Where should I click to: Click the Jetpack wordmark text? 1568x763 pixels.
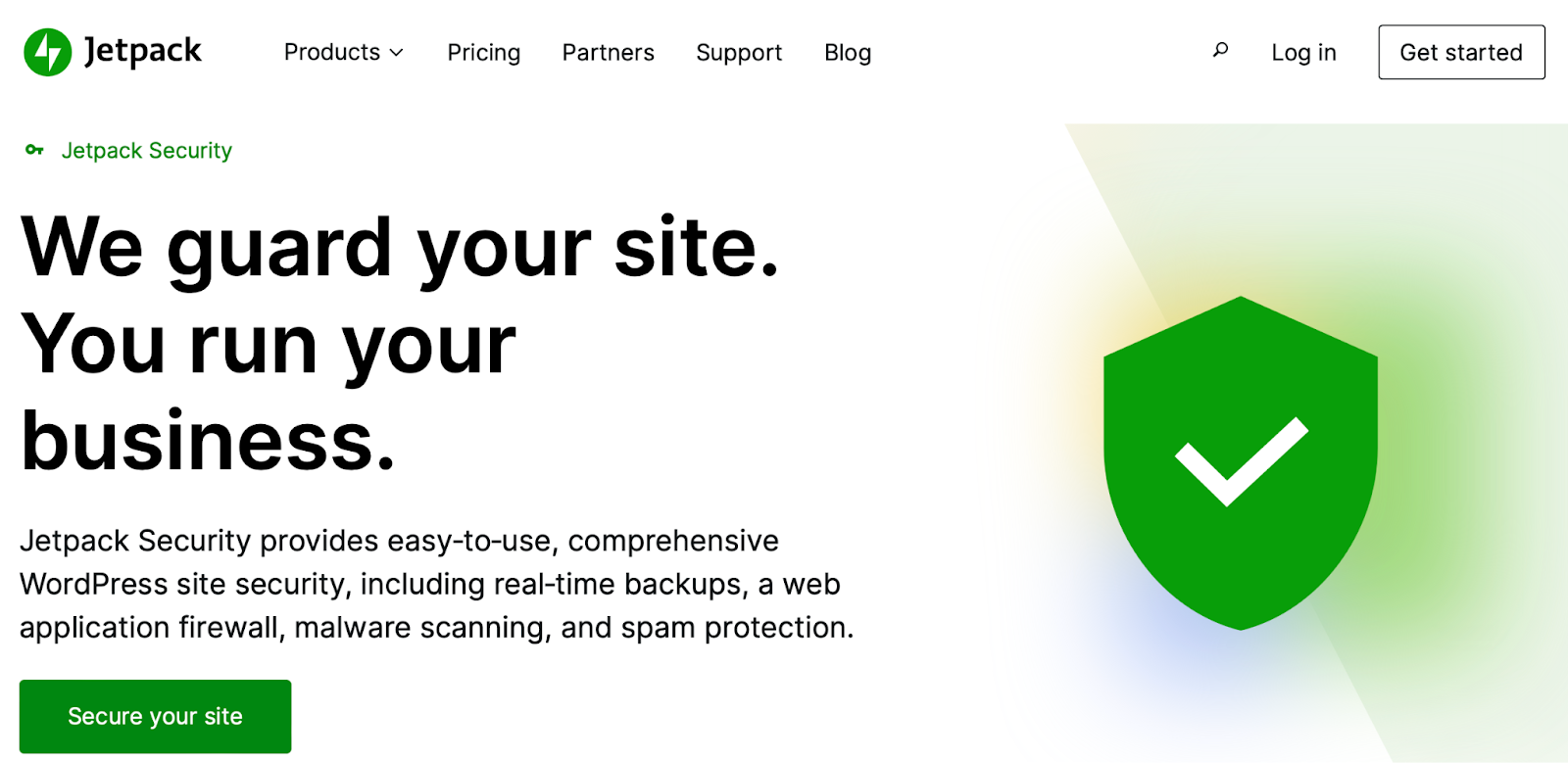[x=143, y=52]
